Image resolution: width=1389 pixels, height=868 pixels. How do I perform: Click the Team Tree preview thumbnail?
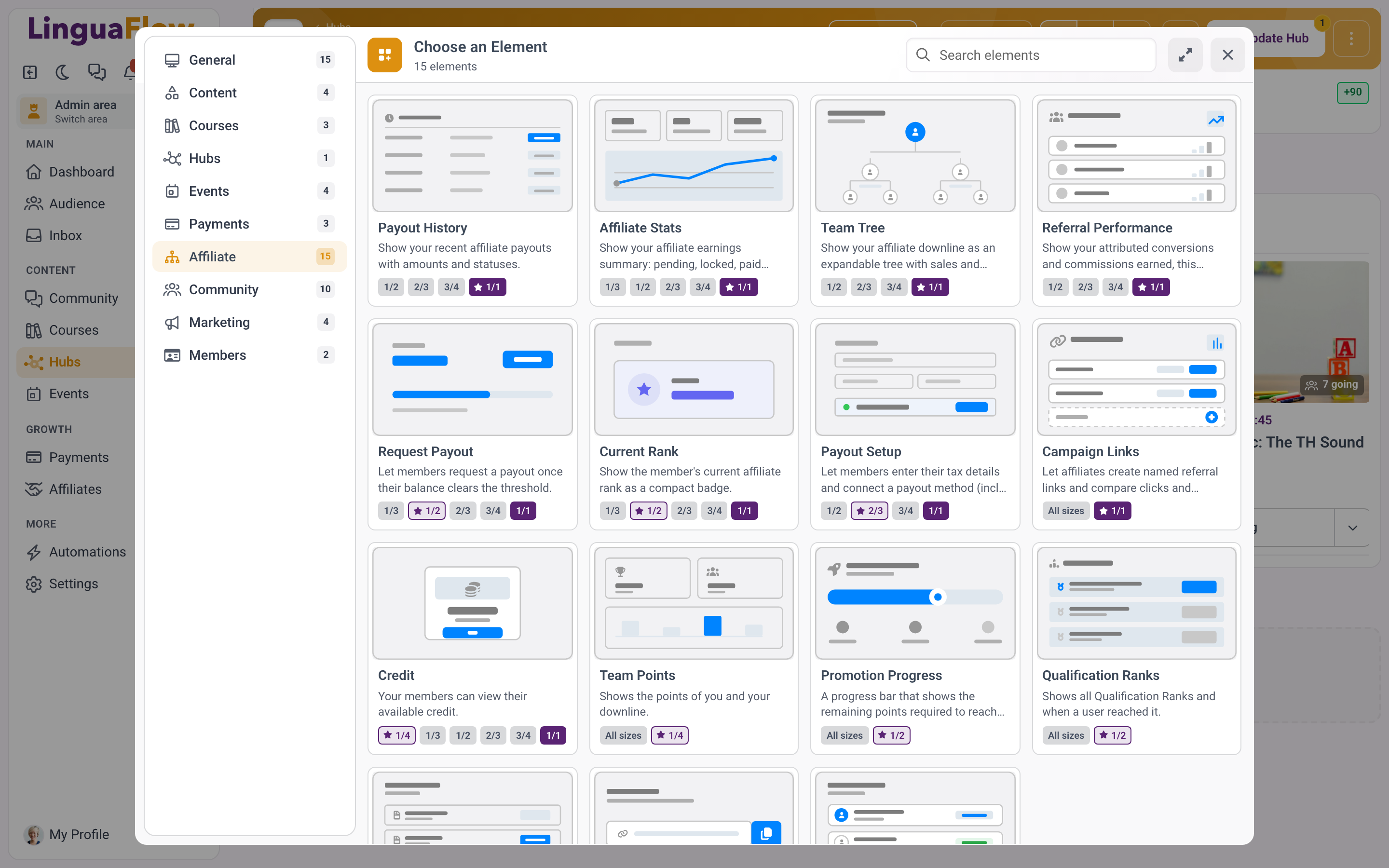tap(915, 156)
